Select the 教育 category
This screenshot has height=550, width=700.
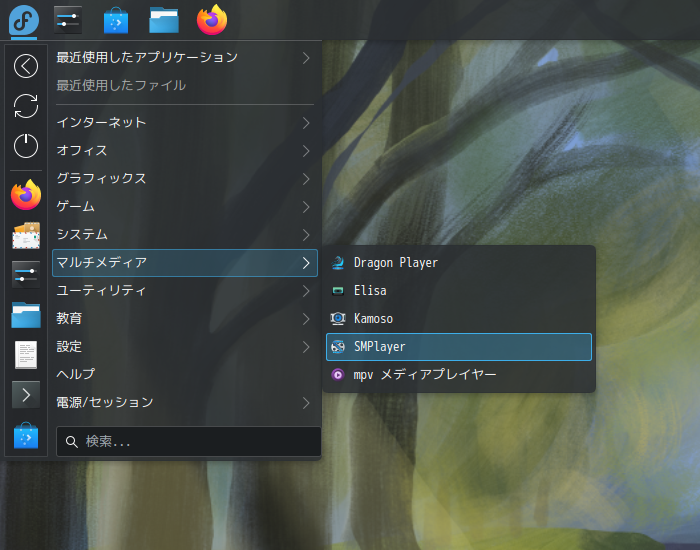[185, 319]
